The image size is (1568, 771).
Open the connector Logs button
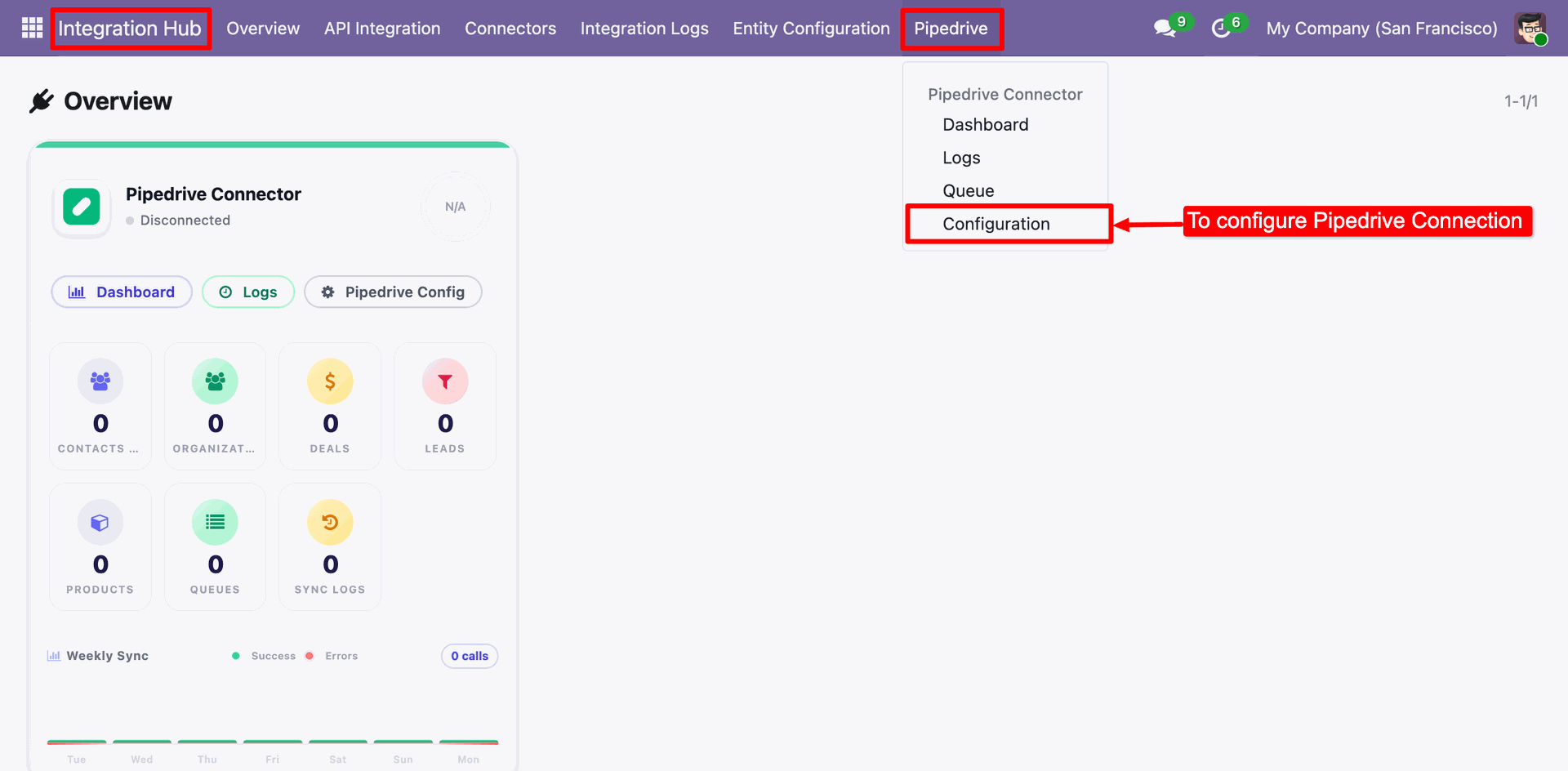tap(248, 292)
